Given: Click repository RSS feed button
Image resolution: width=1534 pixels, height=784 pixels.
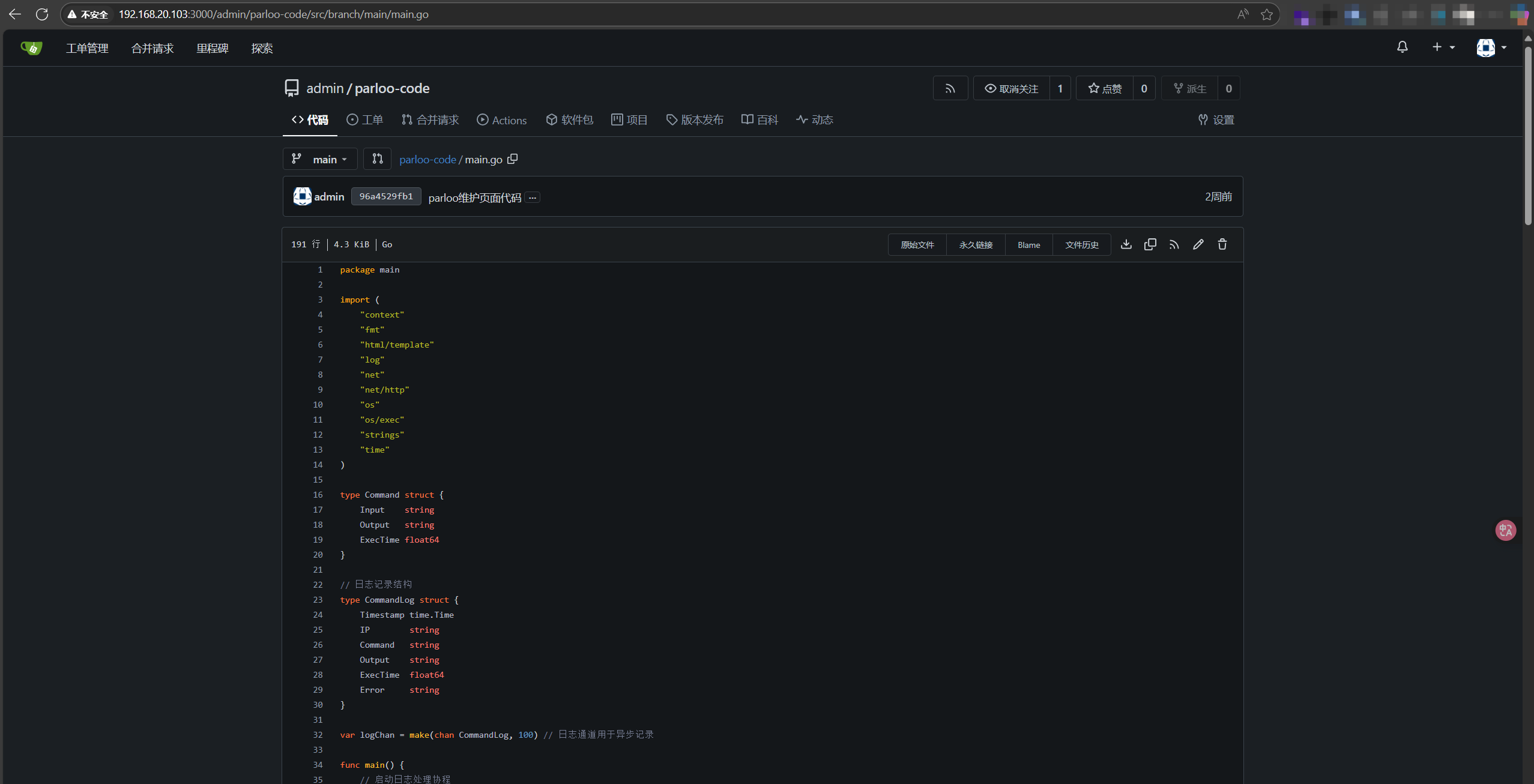Looking at the screenshot, I should [950, 88].
